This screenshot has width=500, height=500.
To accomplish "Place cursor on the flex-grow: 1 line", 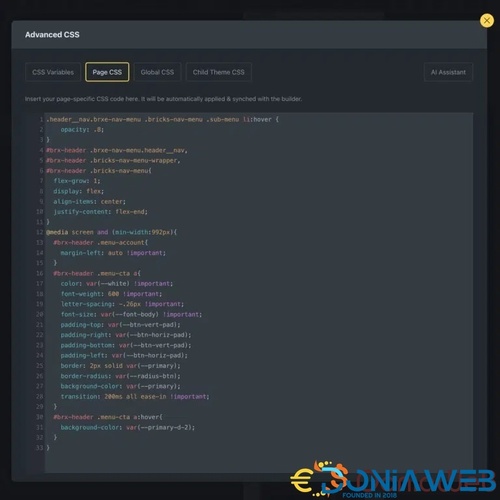I will (77, 181).
